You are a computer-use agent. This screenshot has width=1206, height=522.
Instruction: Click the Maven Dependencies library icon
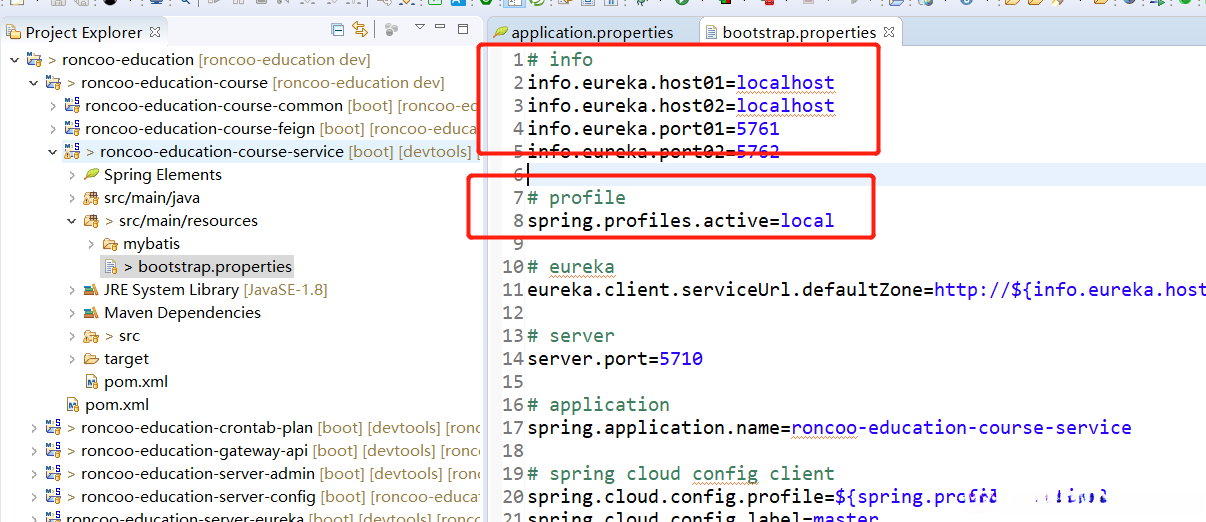(x=91, y=313)
